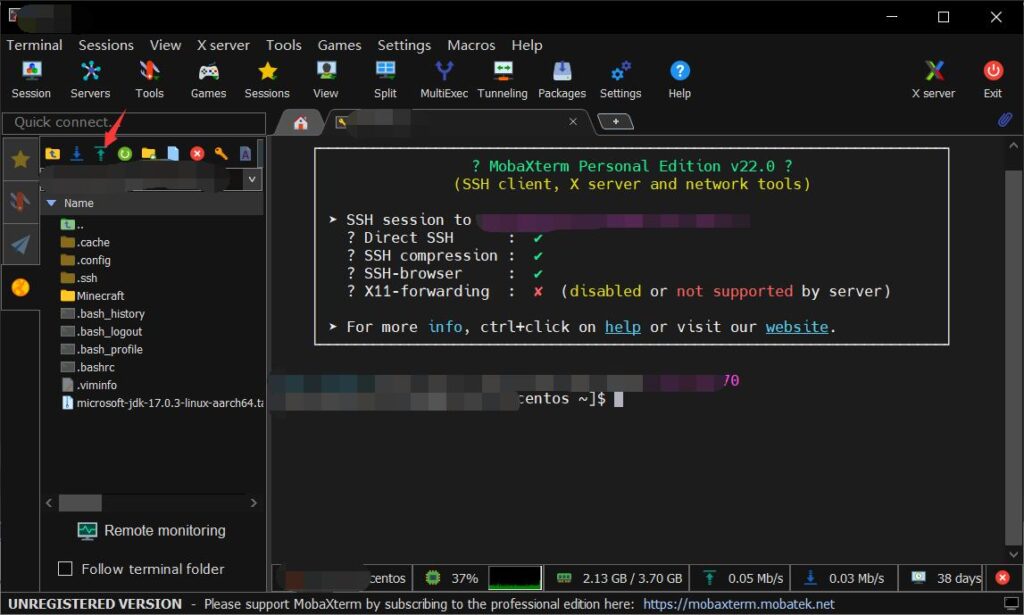Open the mobaxterm.mobatek.net link
The height and width of the screenshot is (615, 1024).
[x=739, y=604]
